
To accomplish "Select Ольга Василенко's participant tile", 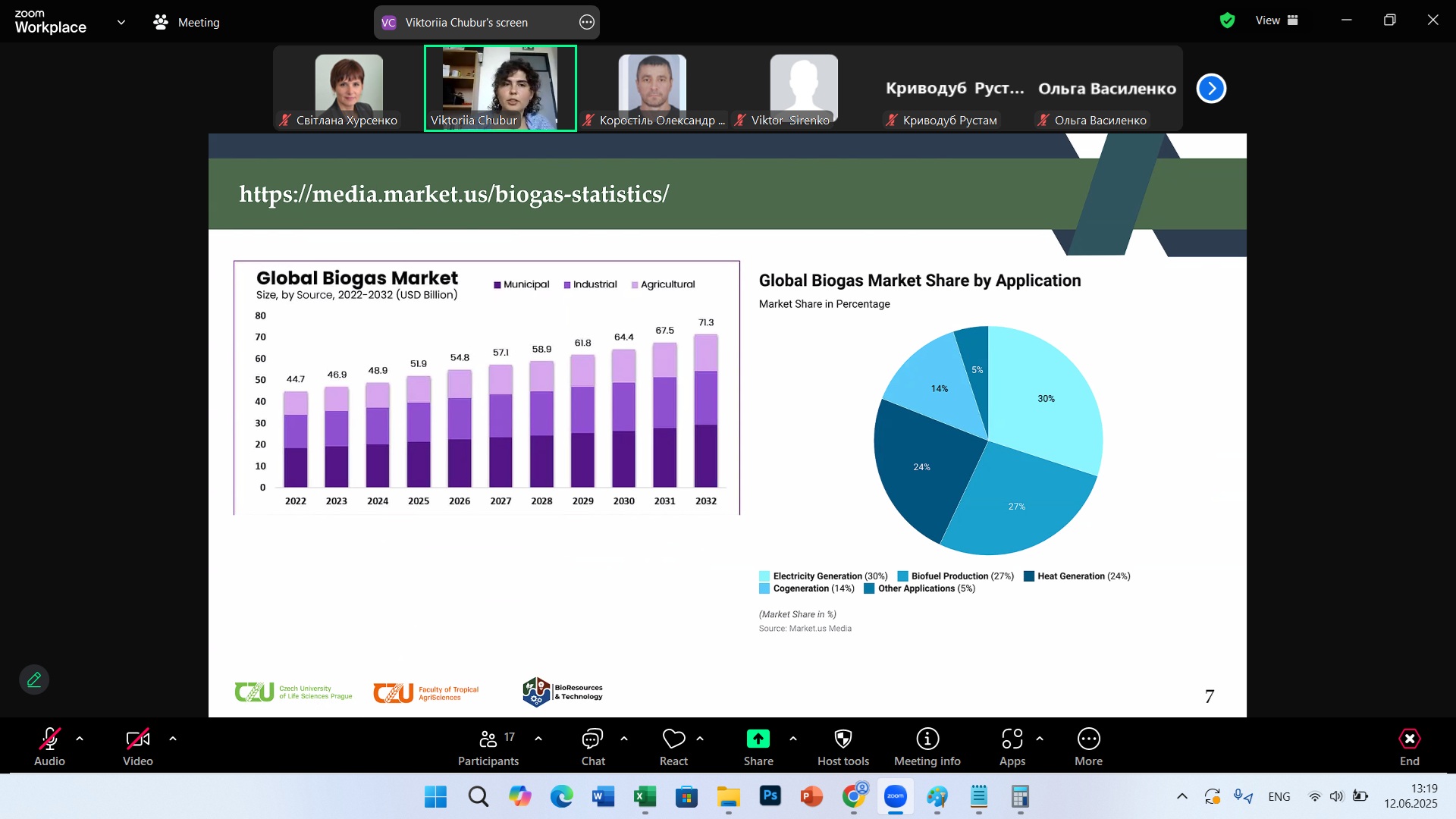I will (x=1107, y=88).
